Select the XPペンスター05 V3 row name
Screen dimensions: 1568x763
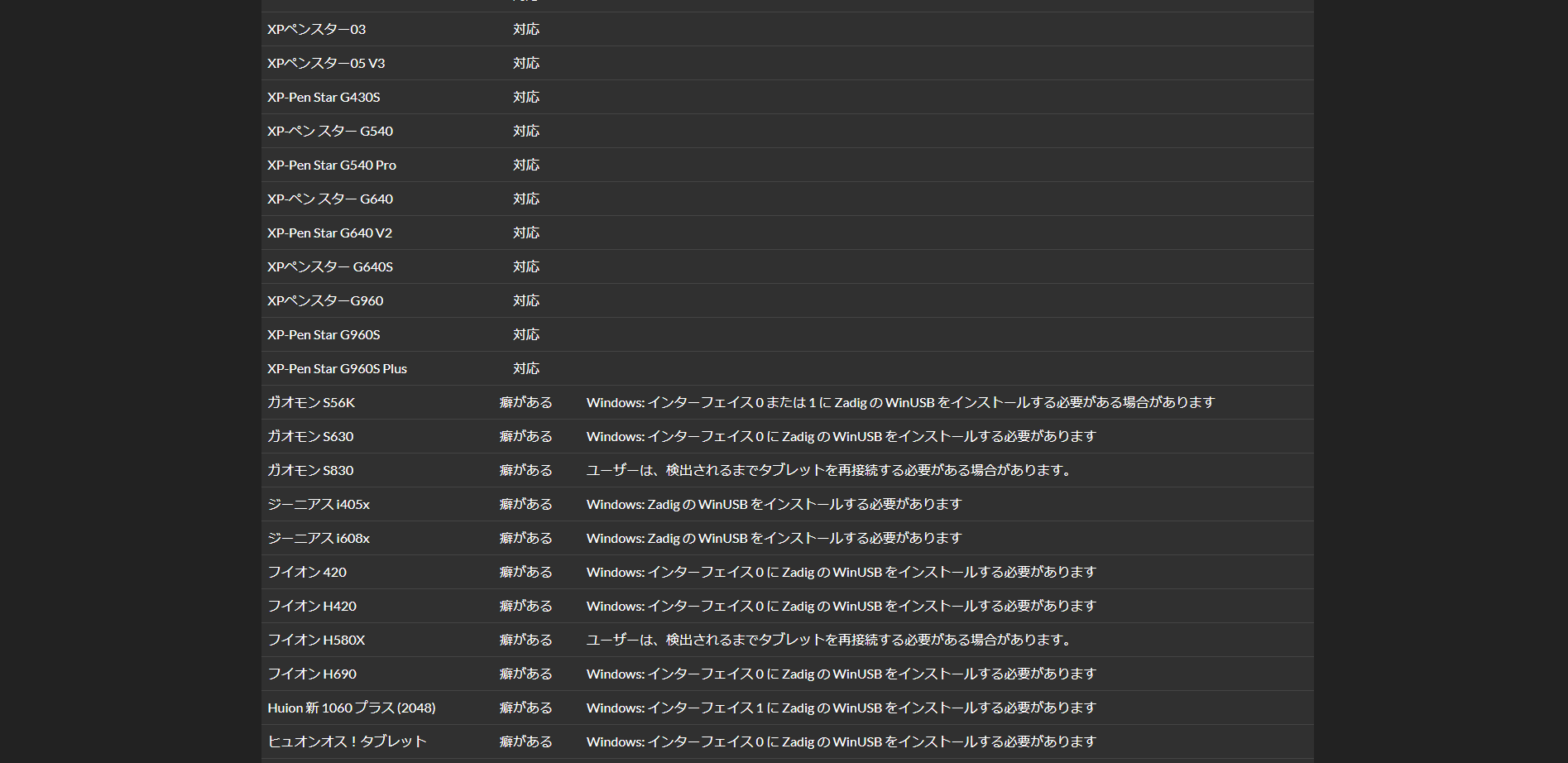point(326,63)
